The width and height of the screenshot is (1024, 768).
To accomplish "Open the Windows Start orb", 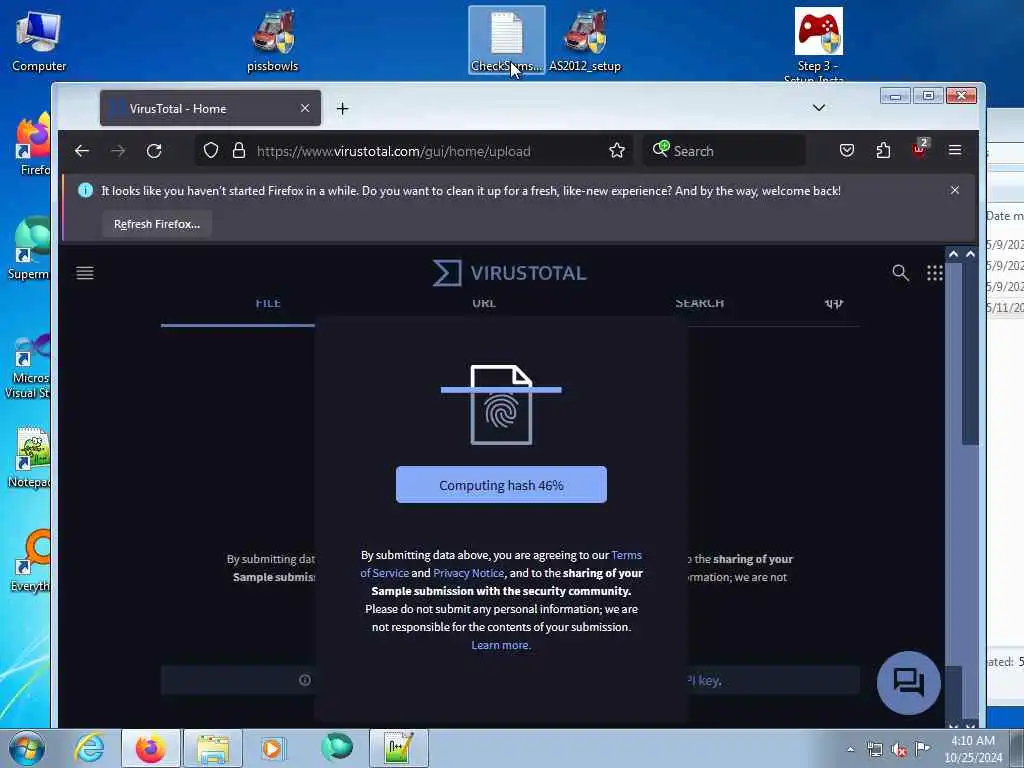I will coord(27,748).
